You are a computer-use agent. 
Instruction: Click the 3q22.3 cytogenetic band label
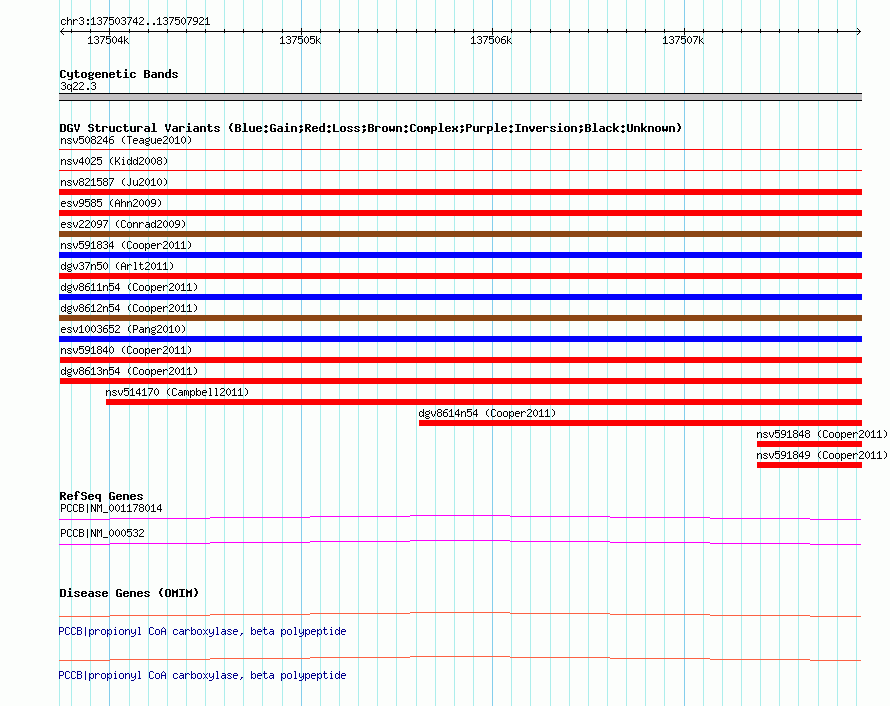click(78, 86)
